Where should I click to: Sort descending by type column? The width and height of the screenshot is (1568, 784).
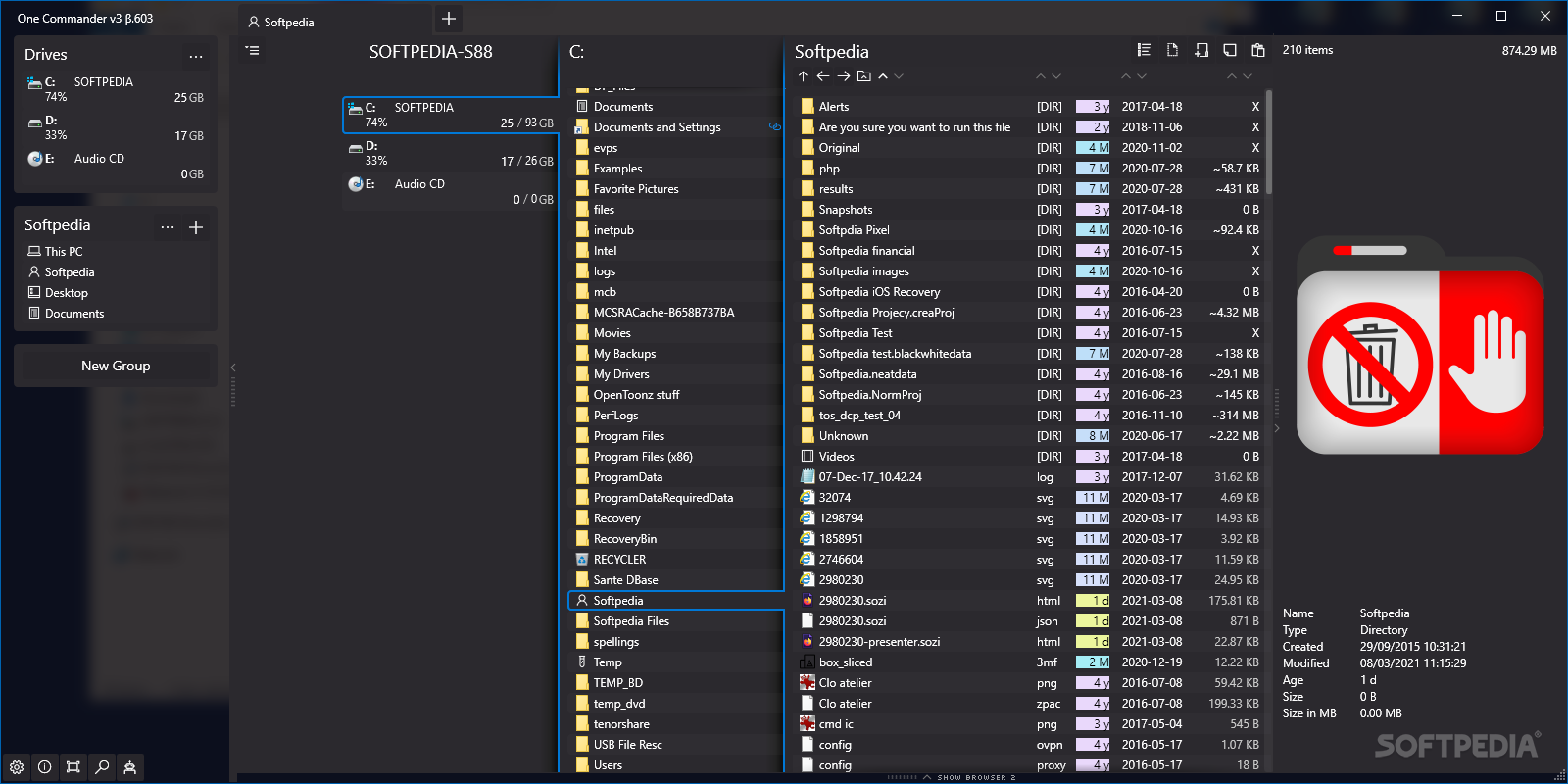click(x=1056, y=75)
